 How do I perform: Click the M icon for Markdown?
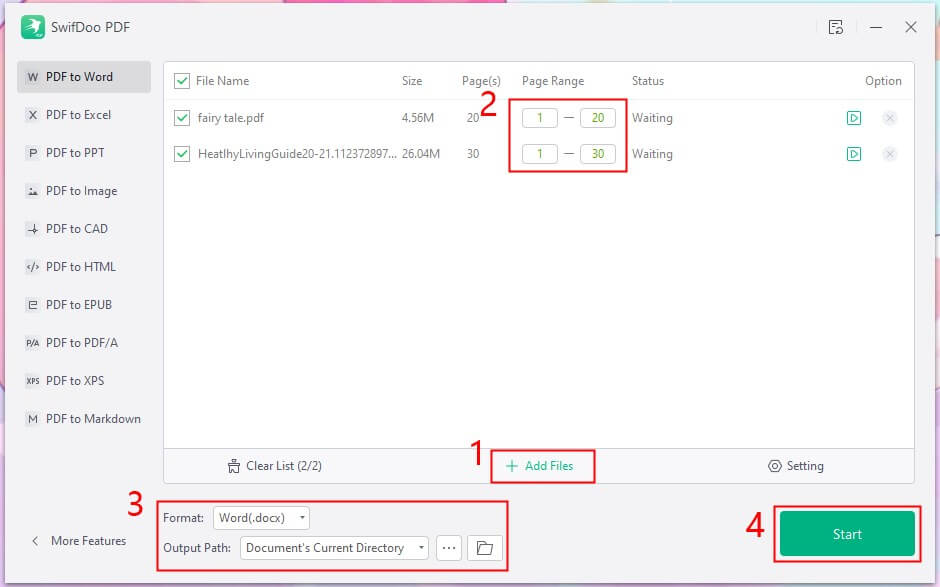point(33,419)
